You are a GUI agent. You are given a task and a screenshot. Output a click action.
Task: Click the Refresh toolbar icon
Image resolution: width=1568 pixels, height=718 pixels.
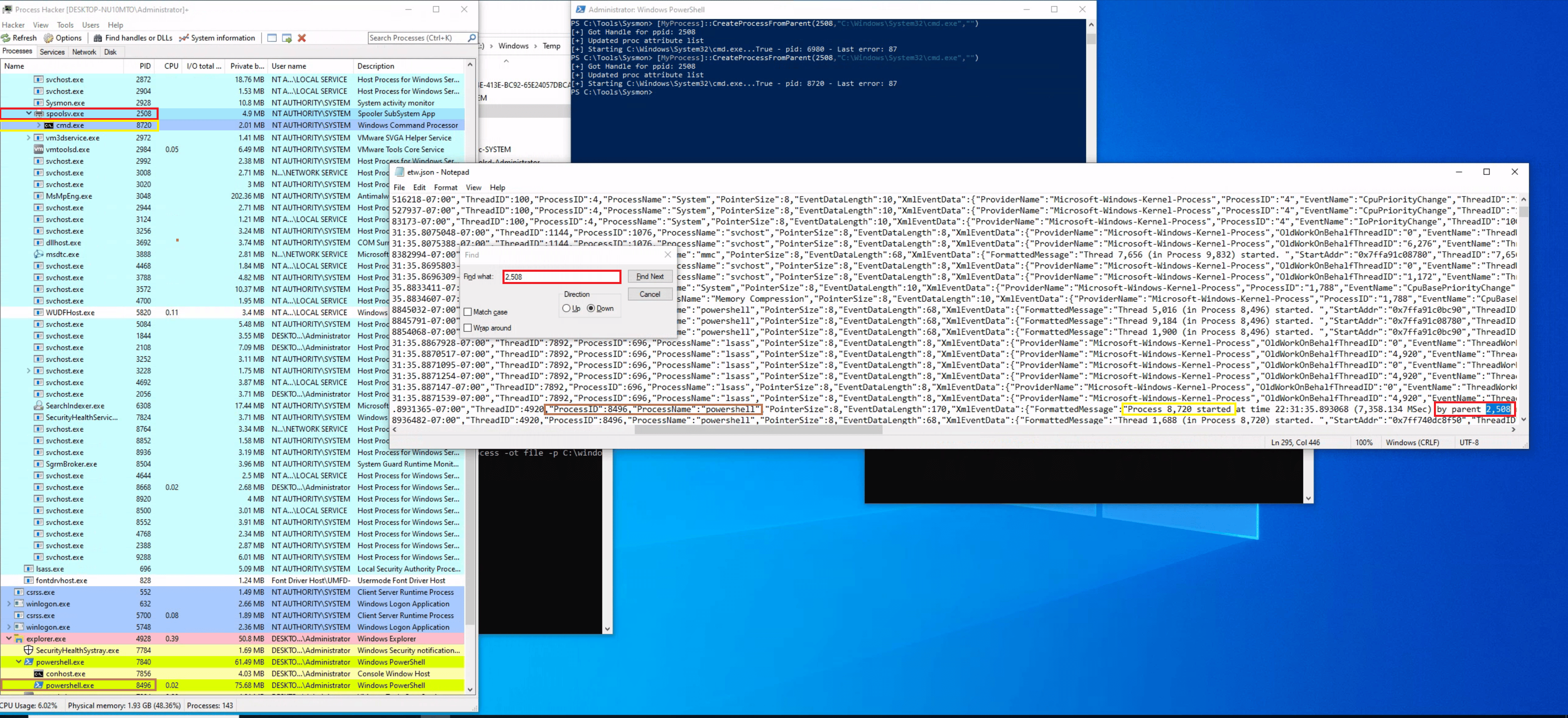click(x=6, y=38)
